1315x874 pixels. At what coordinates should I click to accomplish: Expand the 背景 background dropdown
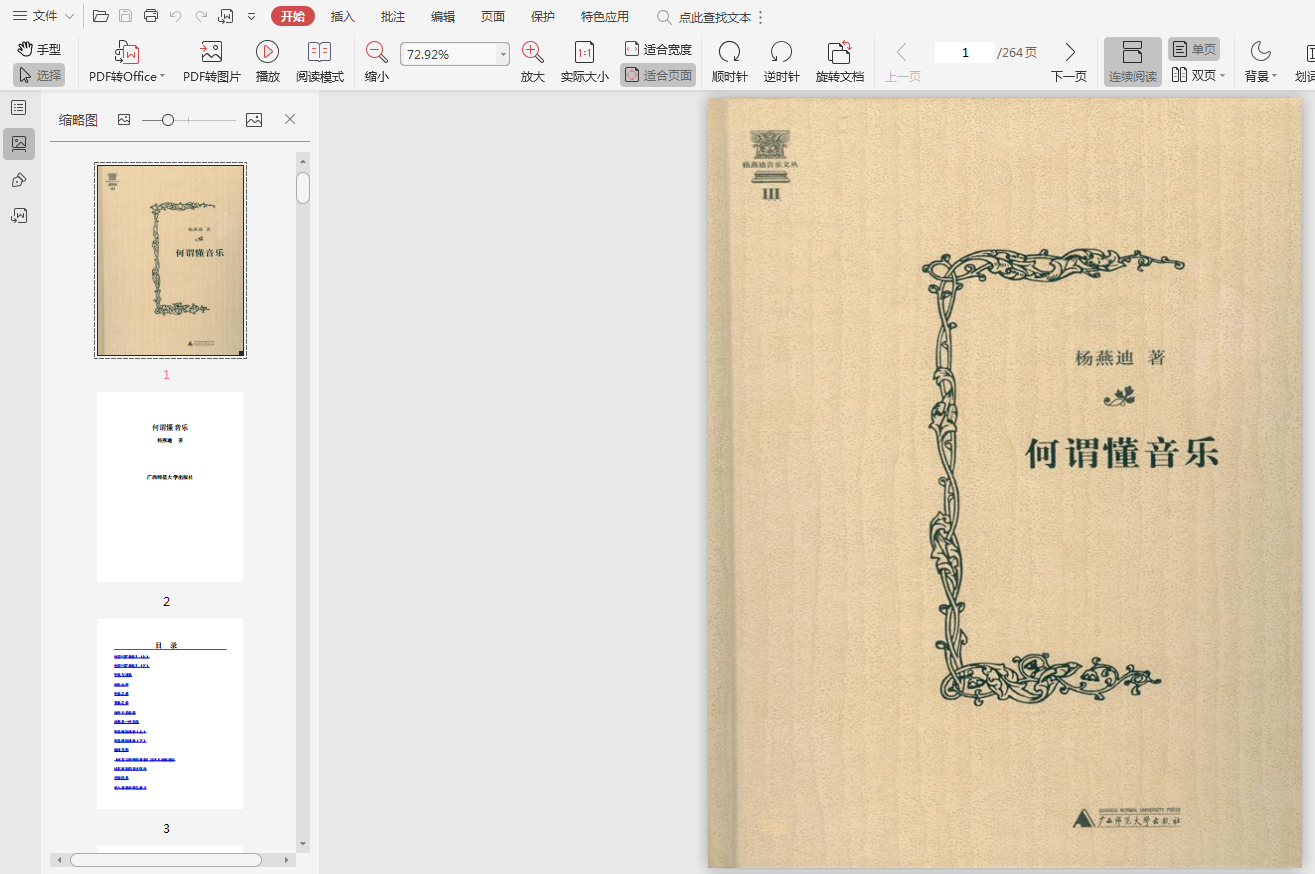(x=1275, y=76)
